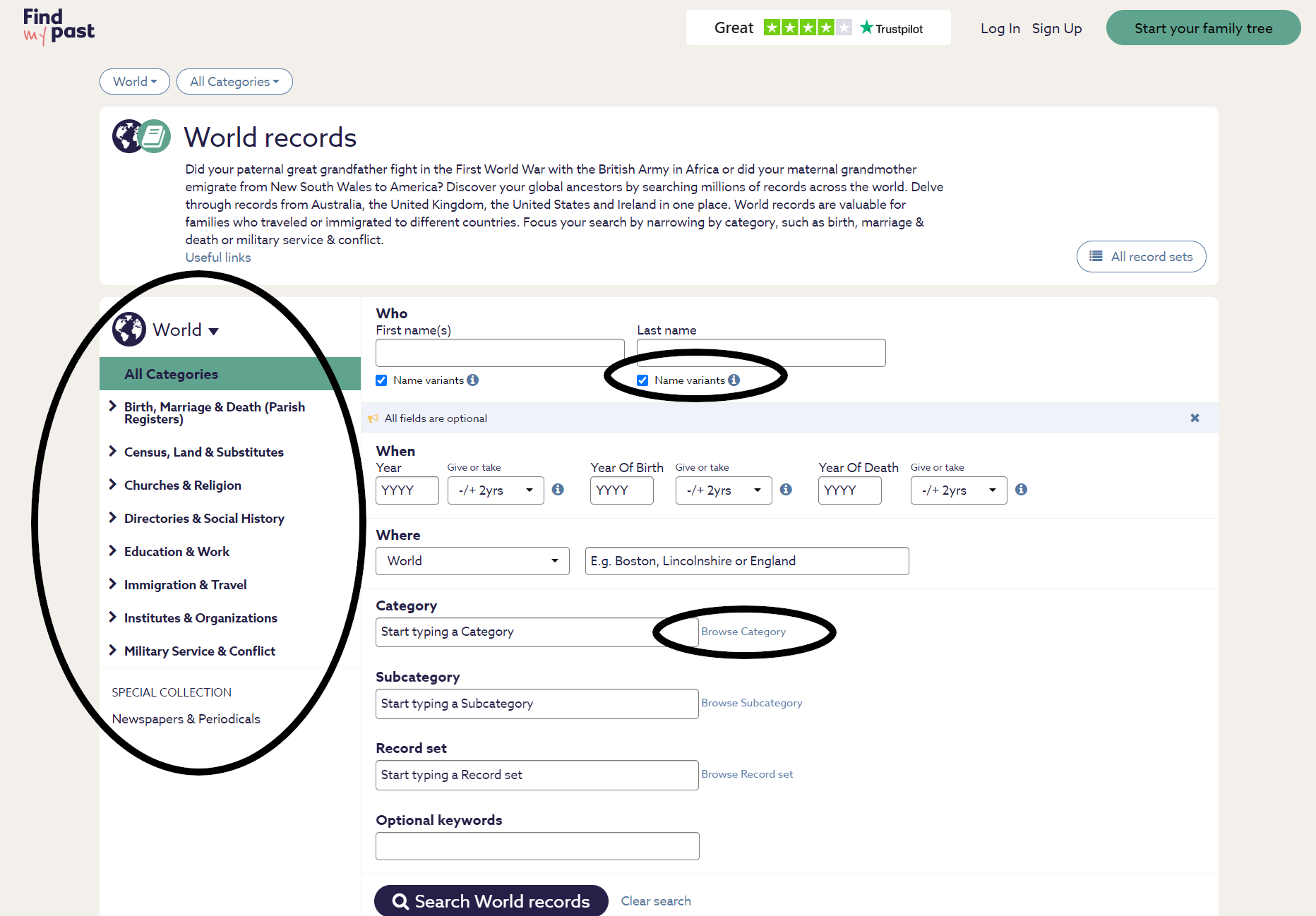Viewport: 1316px width, 916px height.
Task: Select Military Service & Conflict category
Action: pos(200,651)
